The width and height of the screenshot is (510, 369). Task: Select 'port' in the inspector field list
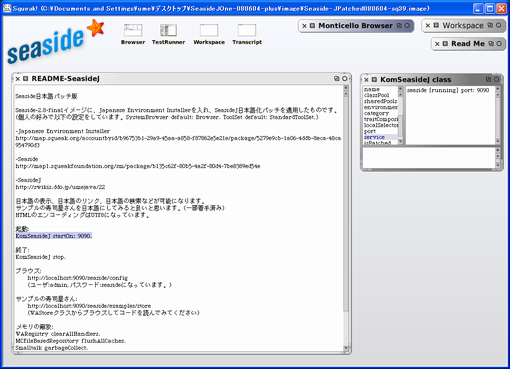[370, 131]
